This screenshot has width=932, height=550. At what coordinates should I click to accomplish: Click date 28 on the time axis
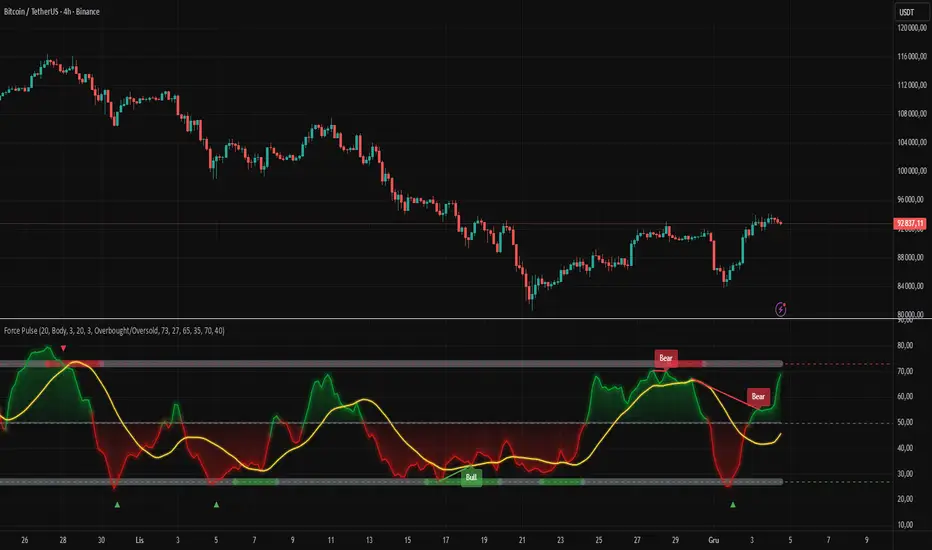63,540
